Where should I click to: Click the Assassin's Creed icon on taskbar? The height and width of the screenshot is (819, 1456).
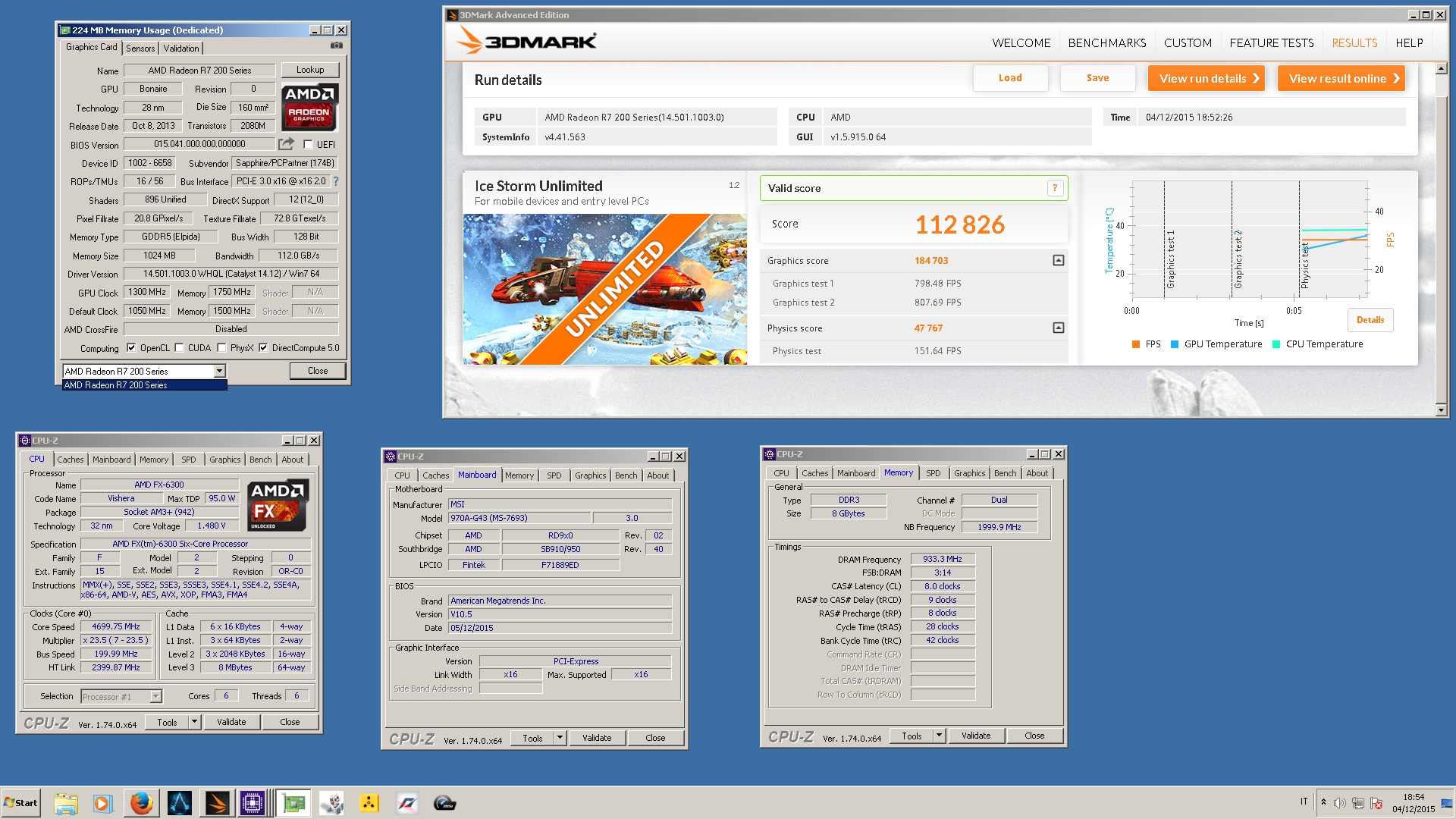[x=180, y=803]
